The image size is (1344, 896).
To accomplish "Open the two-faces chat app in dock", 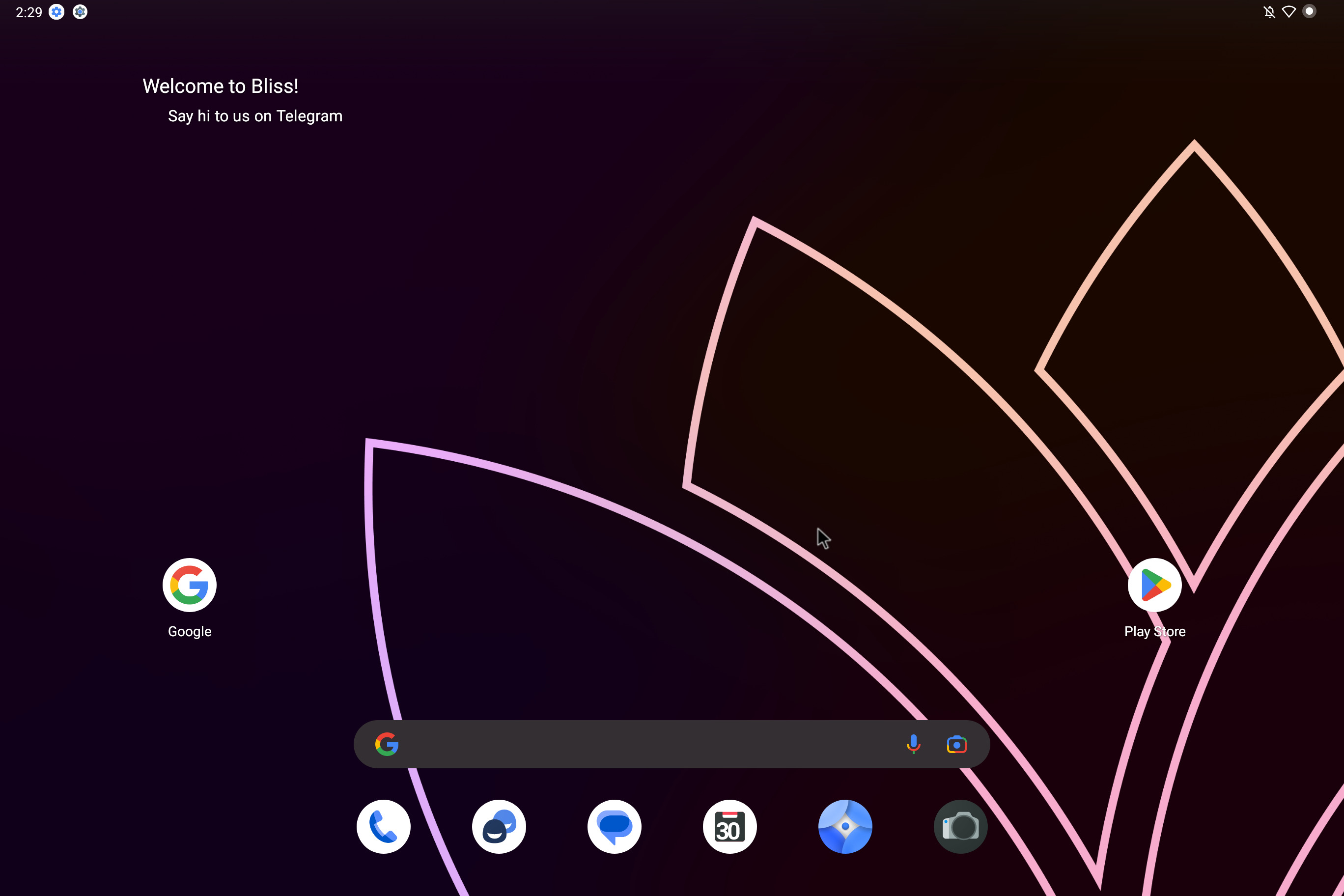I will click(499, 826).
